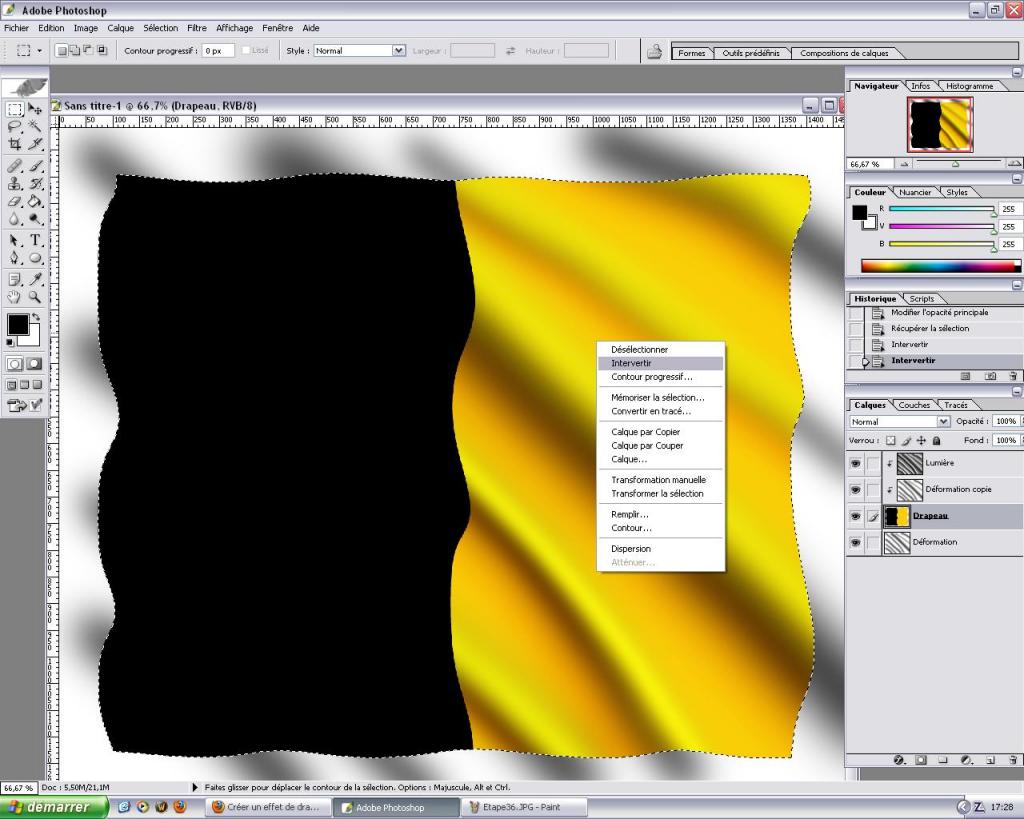The width and height of the screenshot is (1024, 819).
Task: Select the Dodge tool
Action: pyautogui.click(x=35, y=219)
